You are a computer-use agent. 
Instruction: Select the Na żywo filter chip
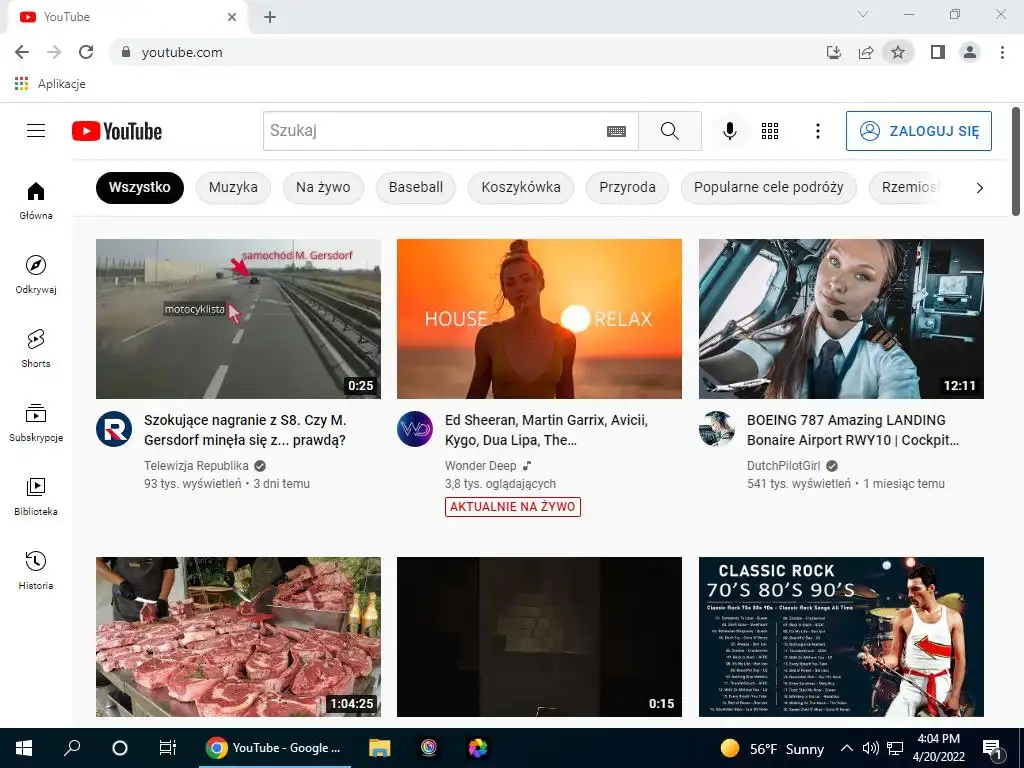coord(323,187)
